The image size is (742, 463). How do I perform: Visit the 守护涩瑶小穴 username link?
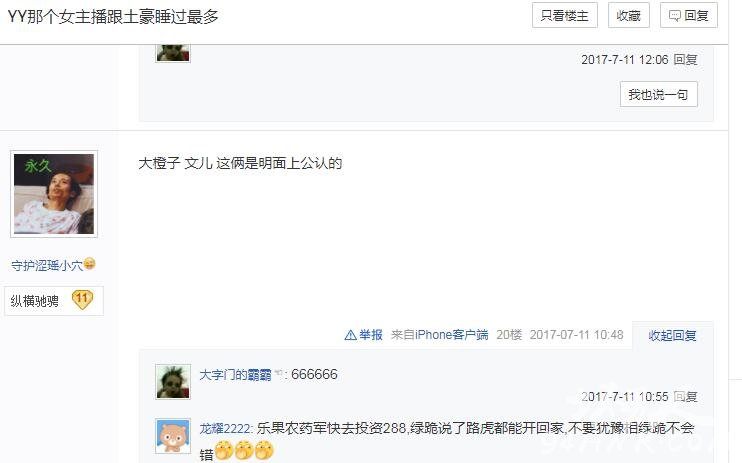click(x=47, y=265)
